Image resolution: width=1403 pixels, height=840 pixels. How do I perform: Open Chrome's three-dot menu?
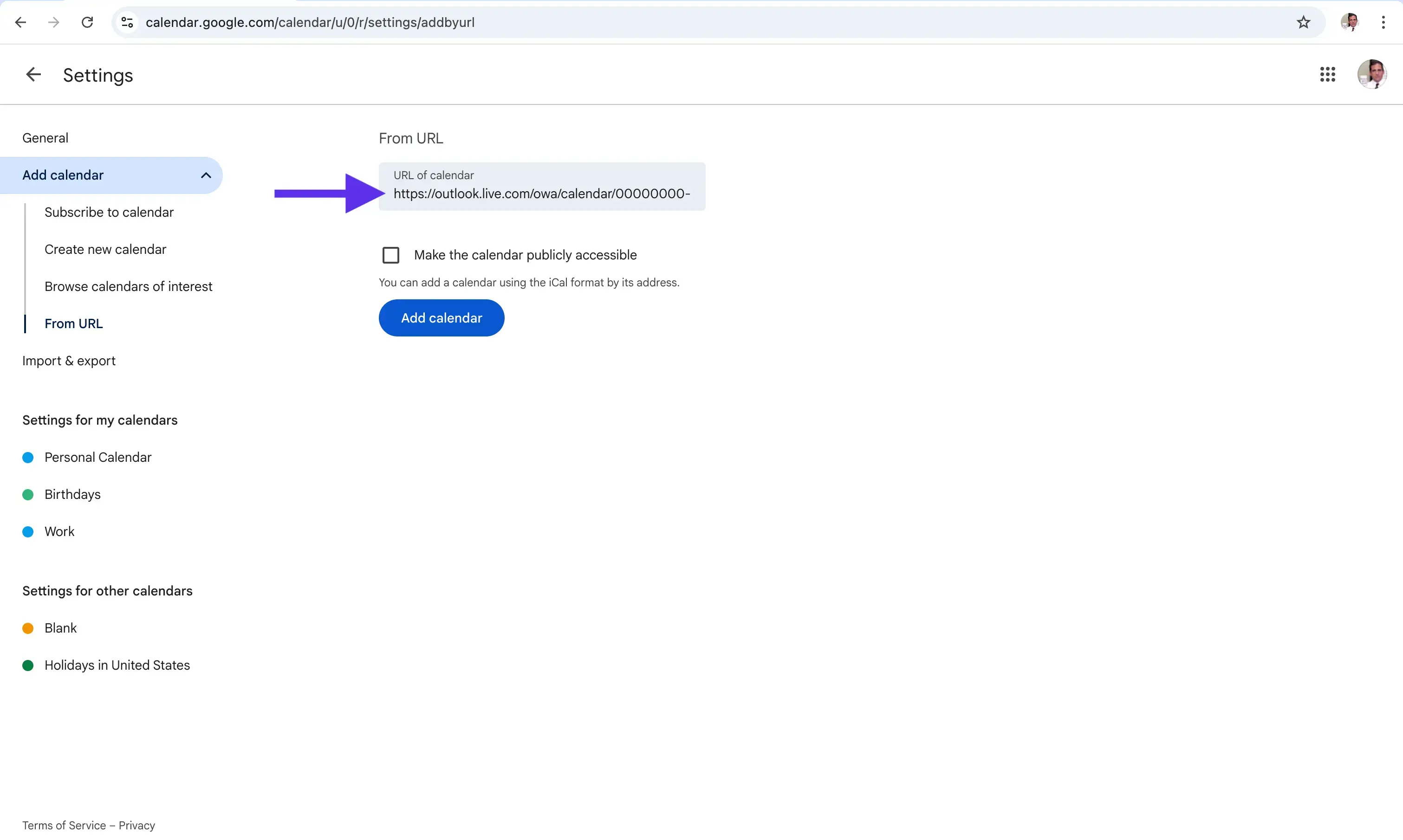coord(1383,23)
